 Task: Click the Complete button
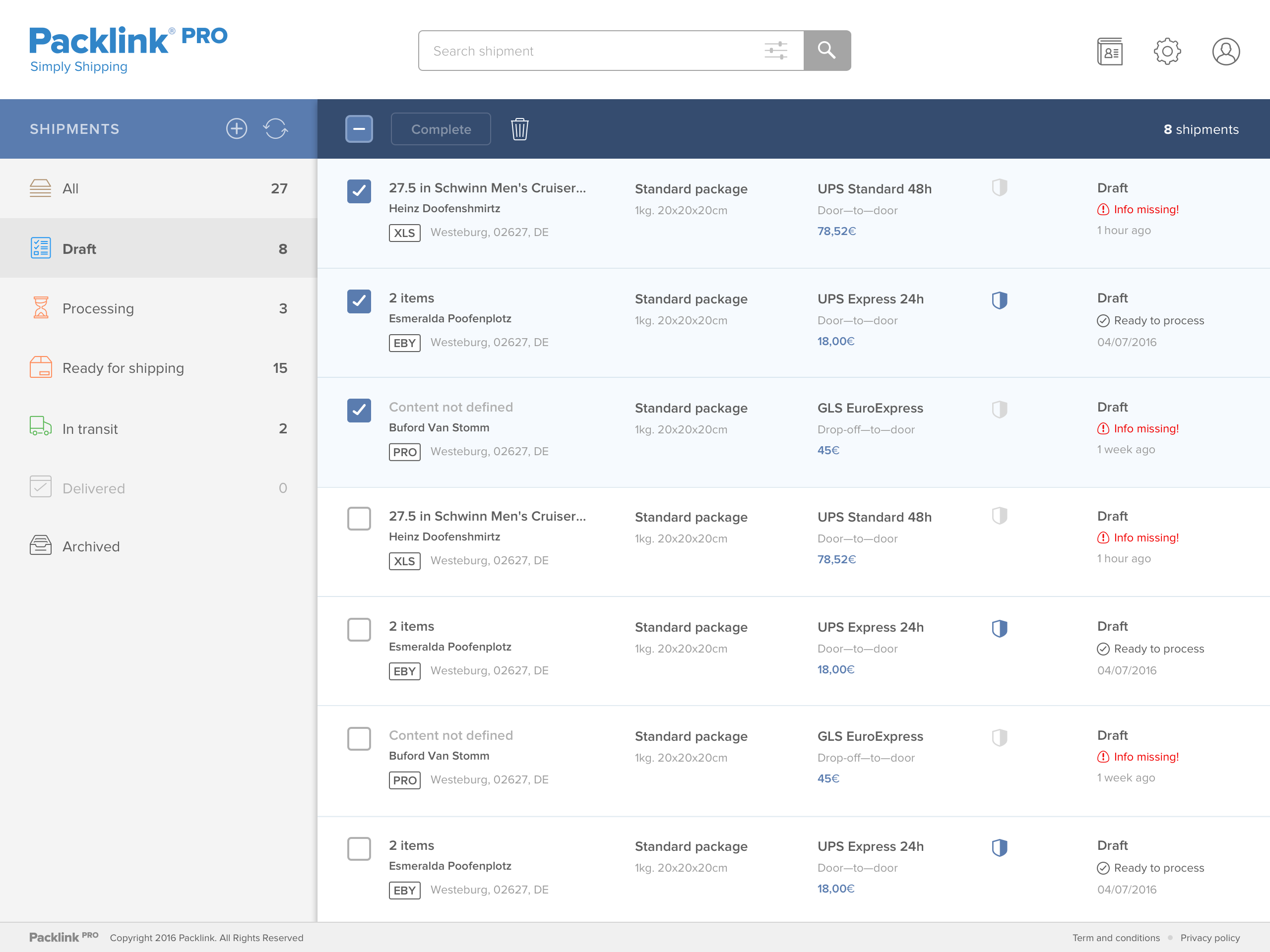coord(441,129)
